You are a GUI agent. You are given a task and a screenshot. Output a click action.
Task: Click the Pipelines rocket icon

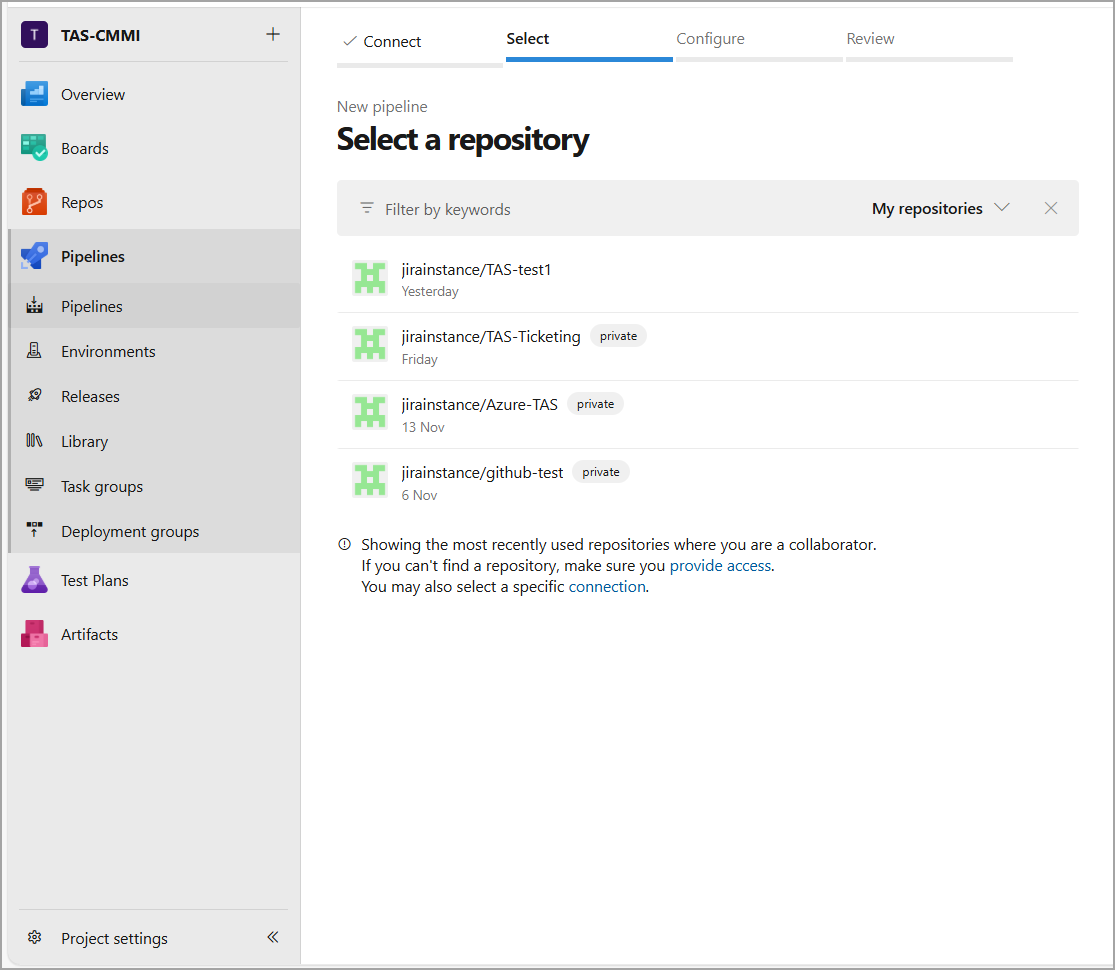pos(32,256)
